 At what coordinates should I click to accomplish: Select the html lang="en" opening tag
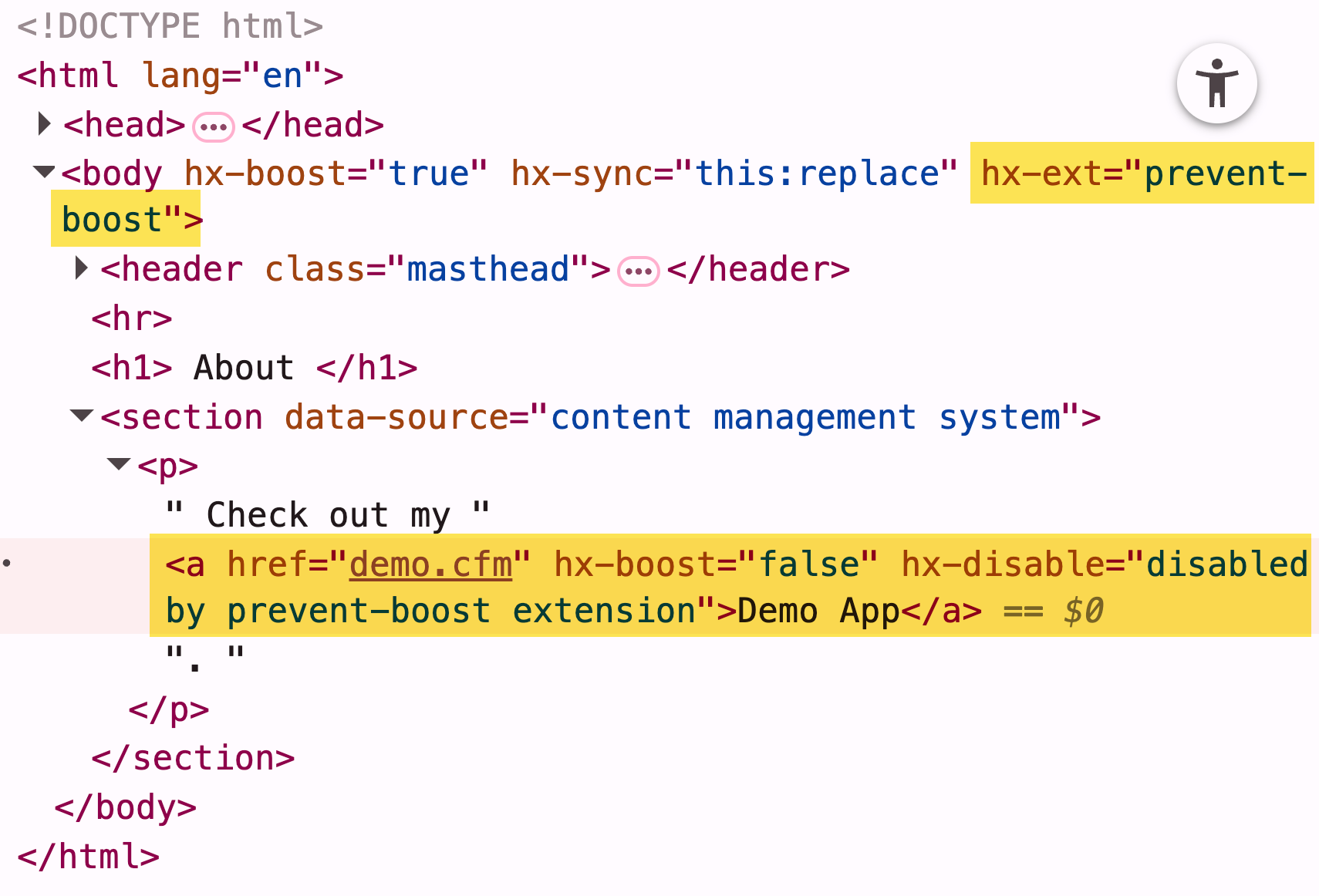pyautogui.click(x=180, y=76)
